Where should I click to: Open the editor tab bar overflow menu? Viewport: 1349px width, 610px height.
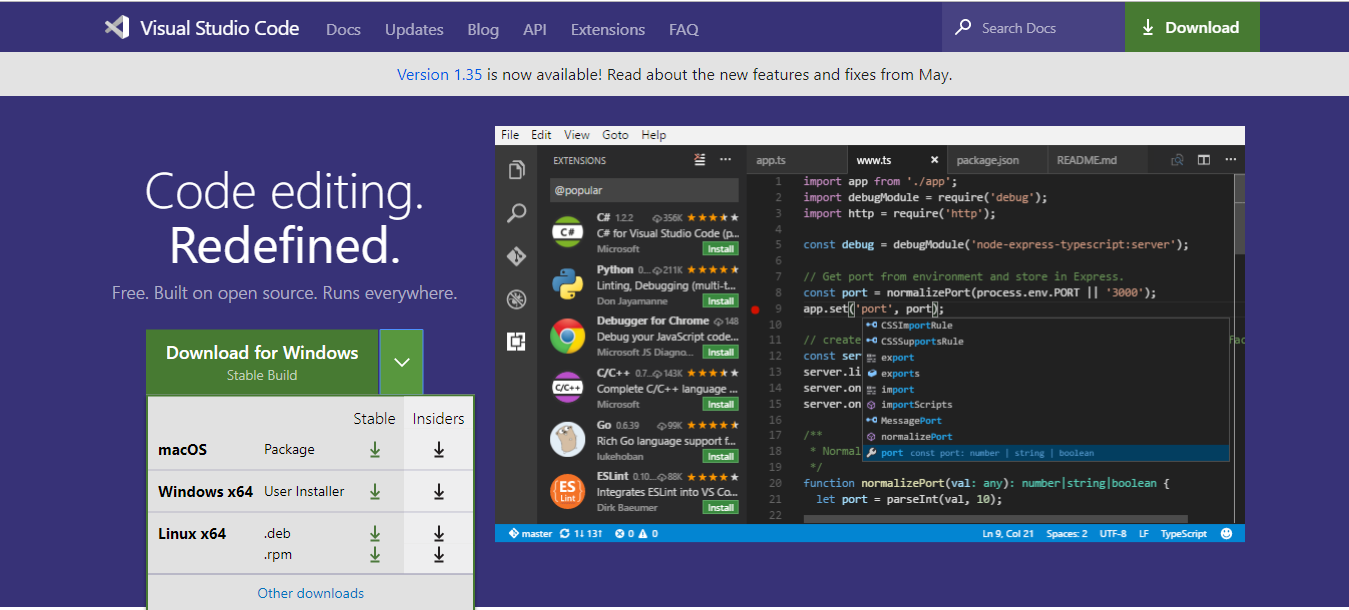[1231, 159]
